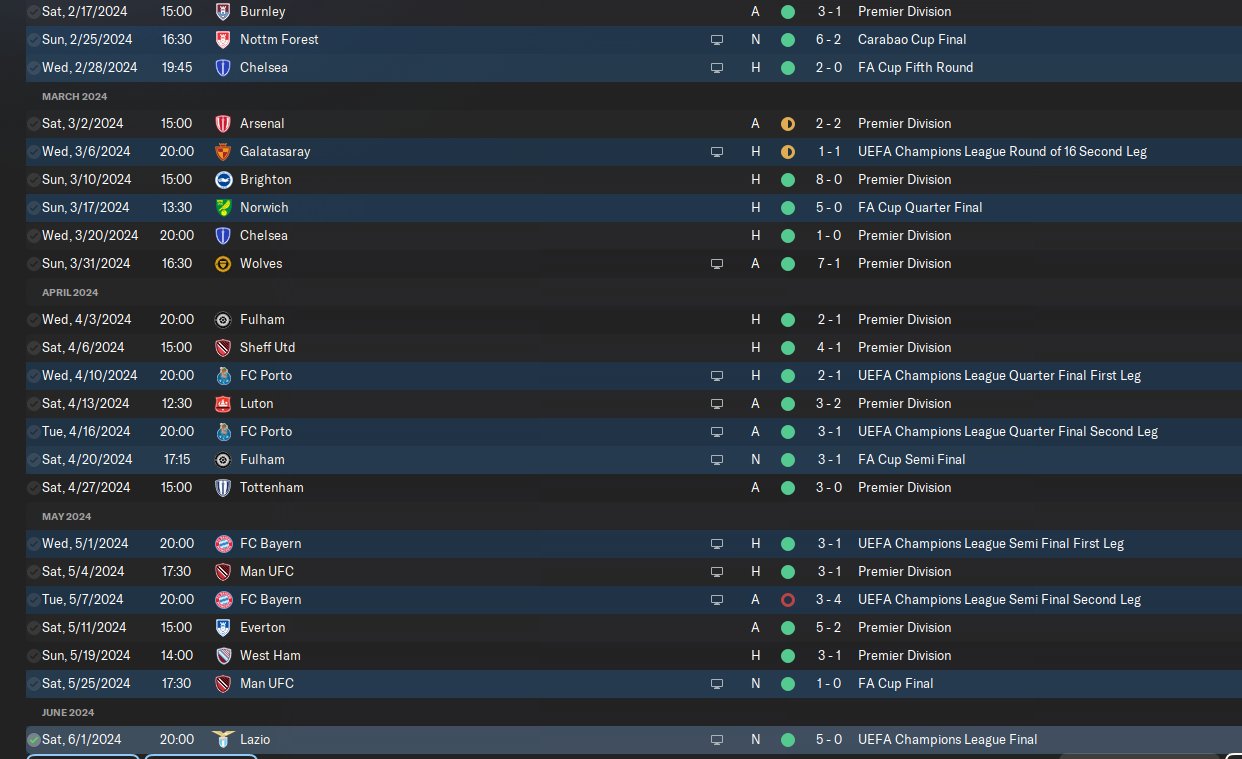Click the draw indicator on Arsenal match
The width and height of the screenshot is (1242, 759).
tap(788, 124)
